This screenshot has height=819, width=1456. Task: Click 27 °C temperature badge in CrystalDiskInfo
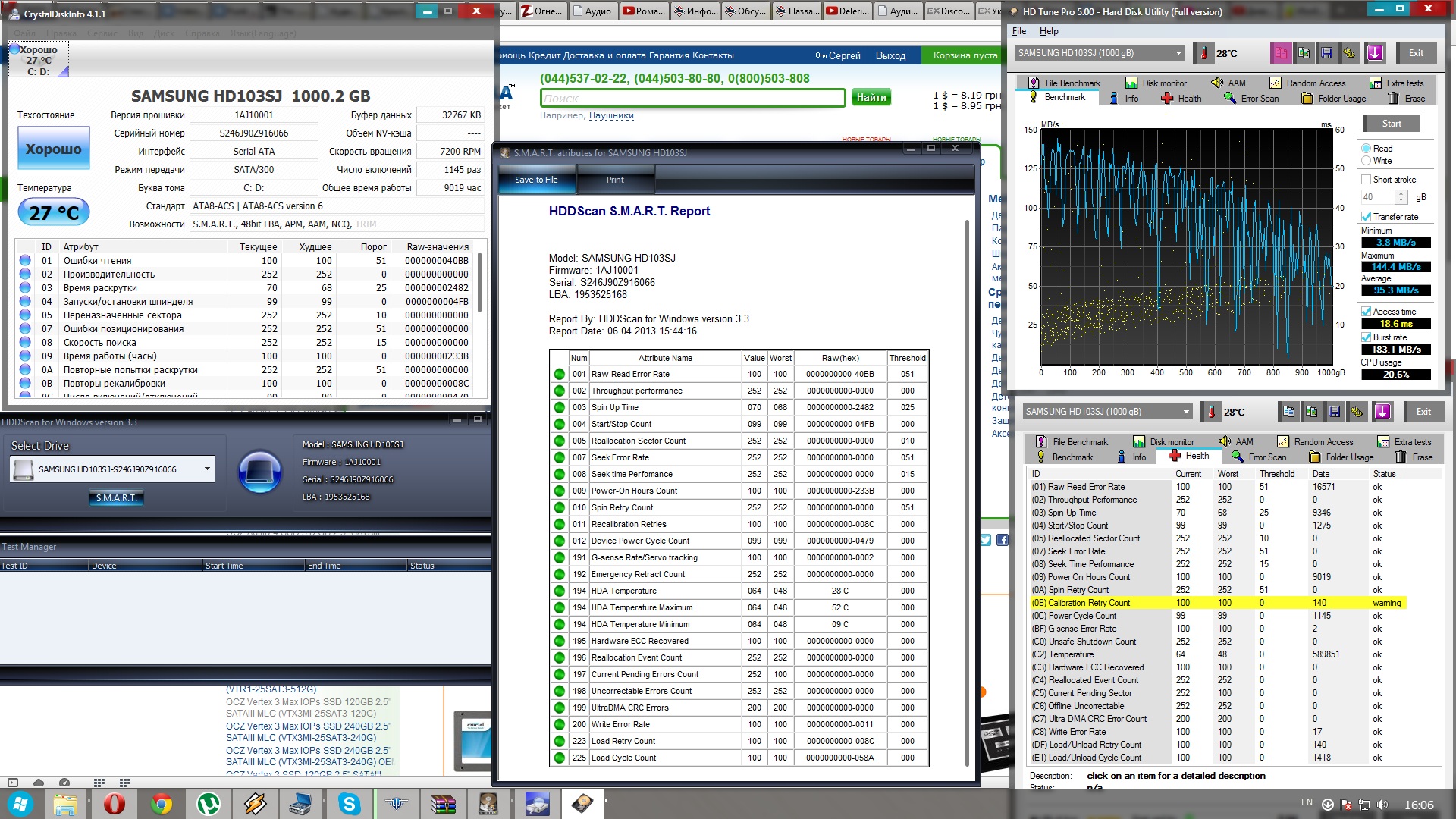coord(54,213)
